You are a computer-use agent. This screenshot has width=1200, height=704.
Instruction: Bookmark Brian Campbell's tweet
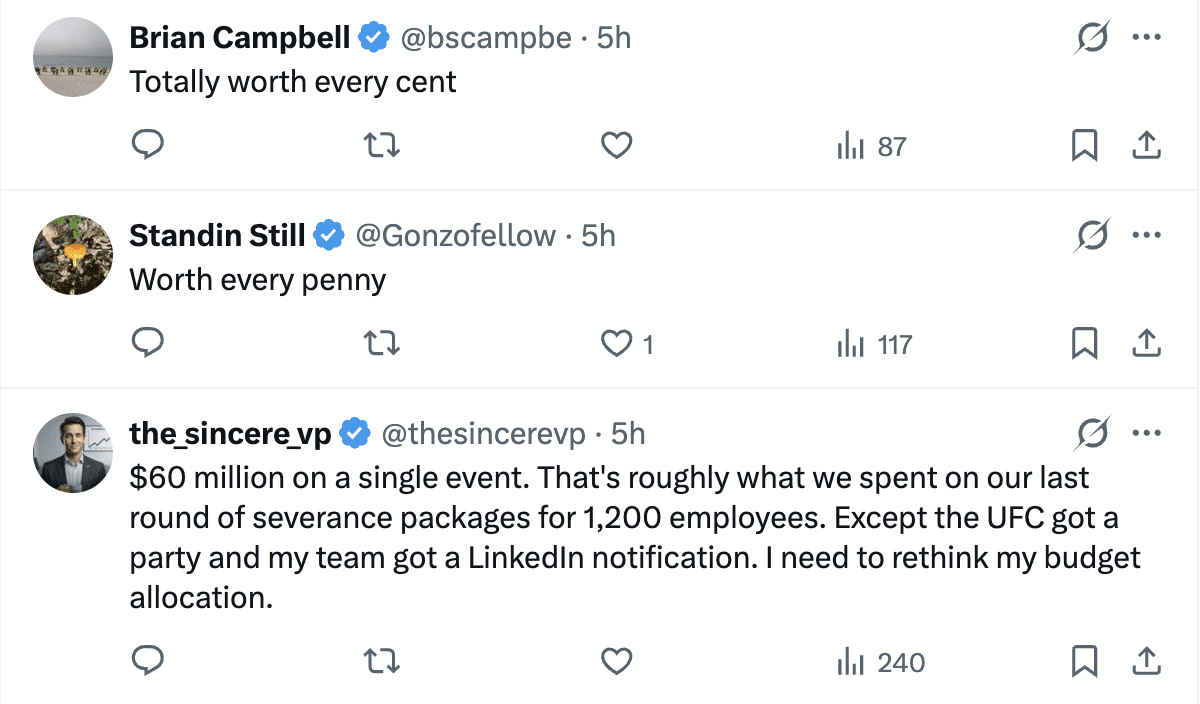coord(1084,146)
